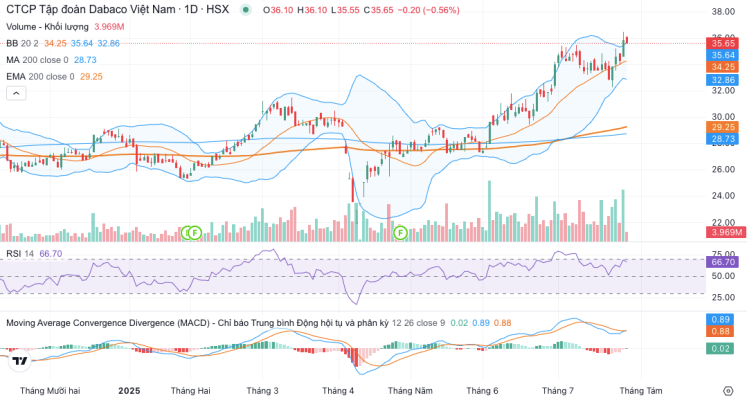Click the symbol title CTCP Tập đoàn Dabaco
The height and width of the screenshot is (400, 747).
(x=117, y=10)
